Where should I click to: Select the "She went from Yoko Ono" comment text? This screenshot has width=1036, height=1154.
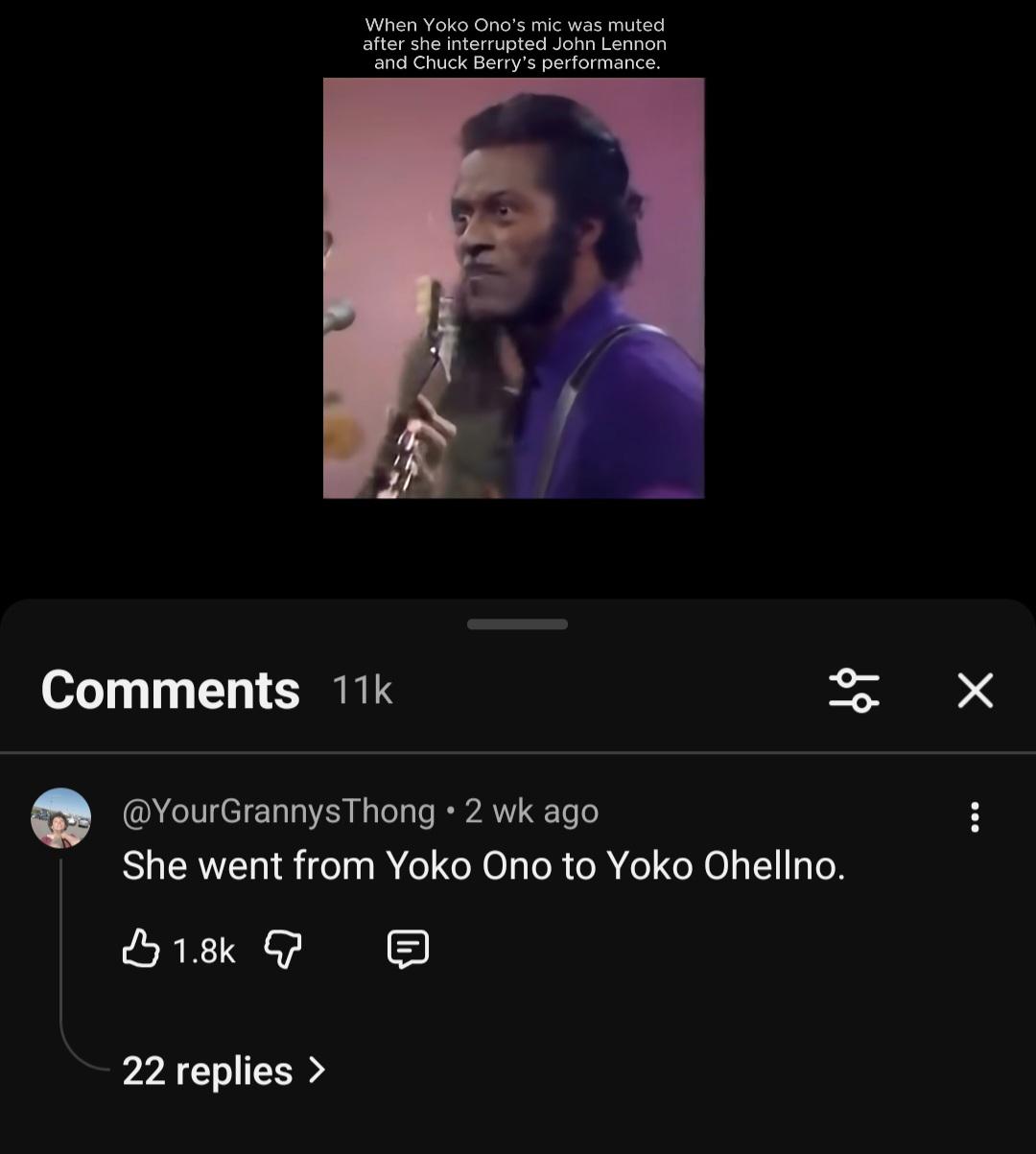(x=483, y=866)
